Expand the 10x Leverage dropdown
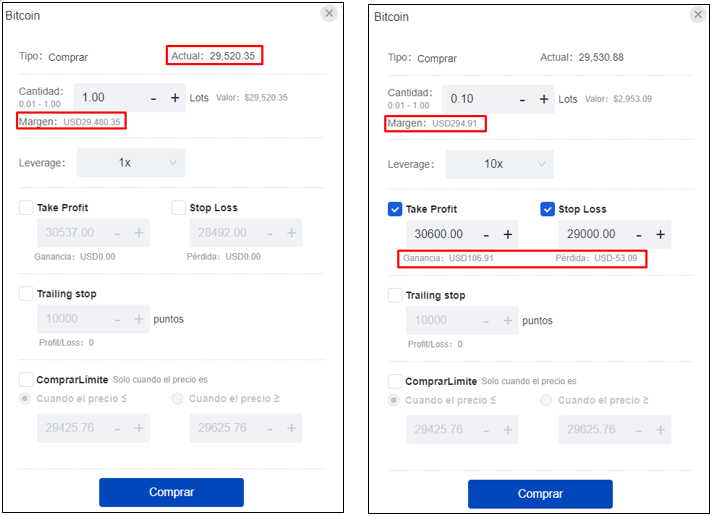 pyautogui.click(x=500, y=163)
